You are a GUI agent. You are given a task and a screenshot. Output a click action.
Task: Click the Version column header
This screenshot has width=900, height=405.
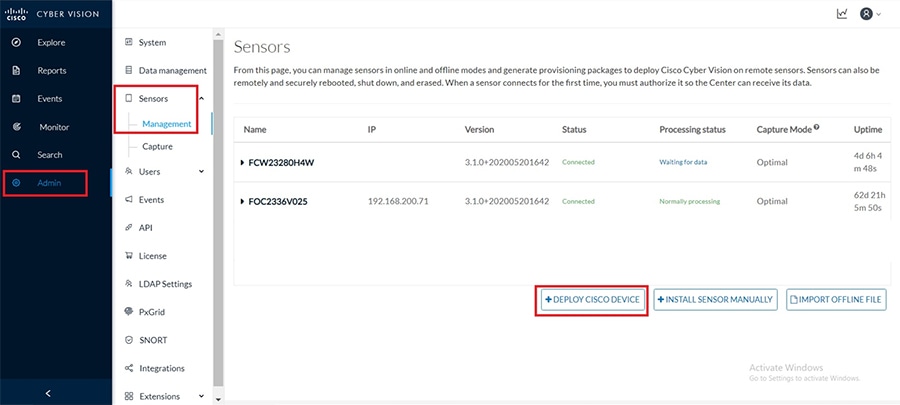click(479, 130)
